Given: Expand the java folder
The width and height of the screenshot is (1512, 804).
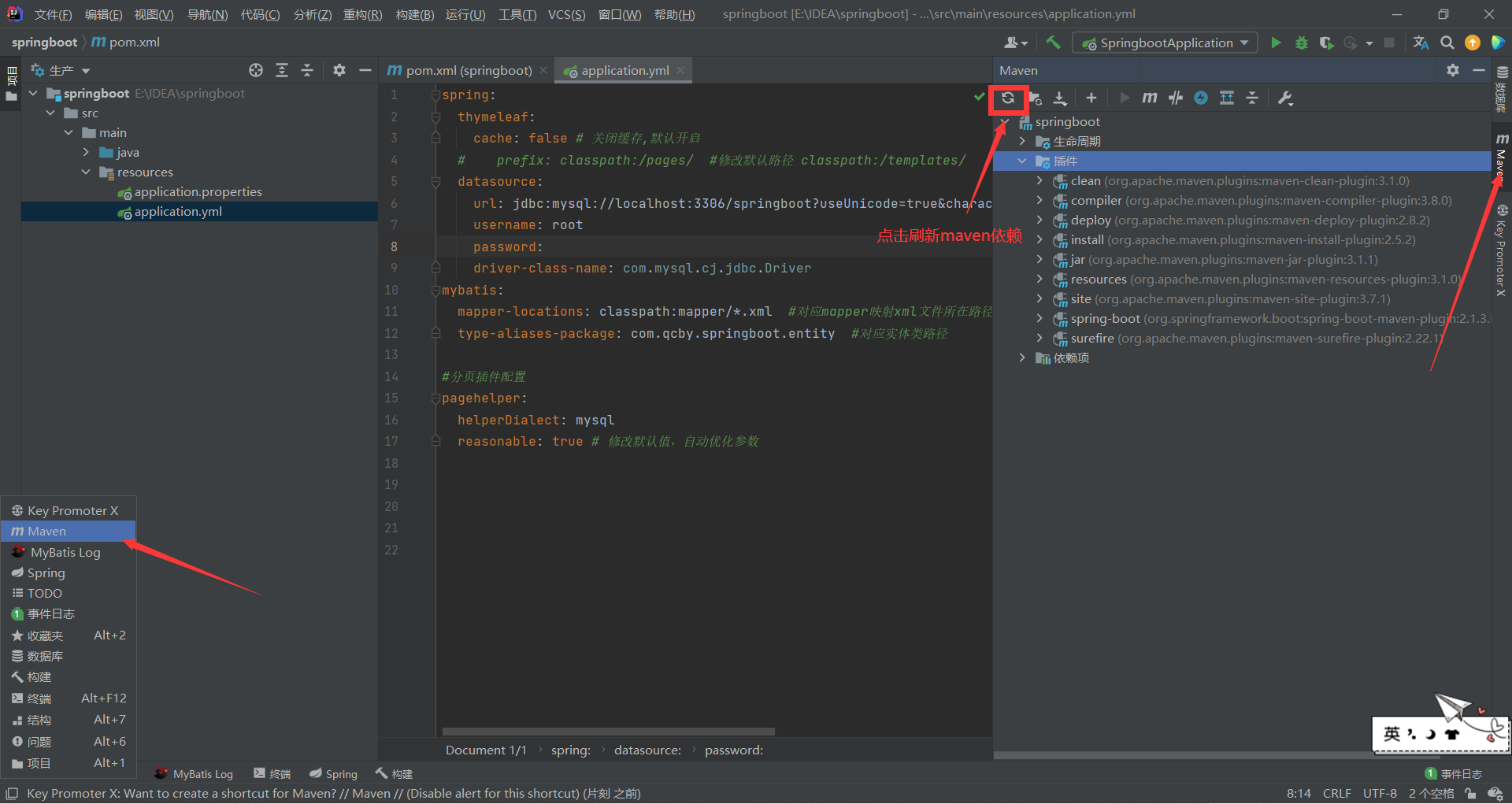Looking at the screenshot, I should tap(86, 152).
